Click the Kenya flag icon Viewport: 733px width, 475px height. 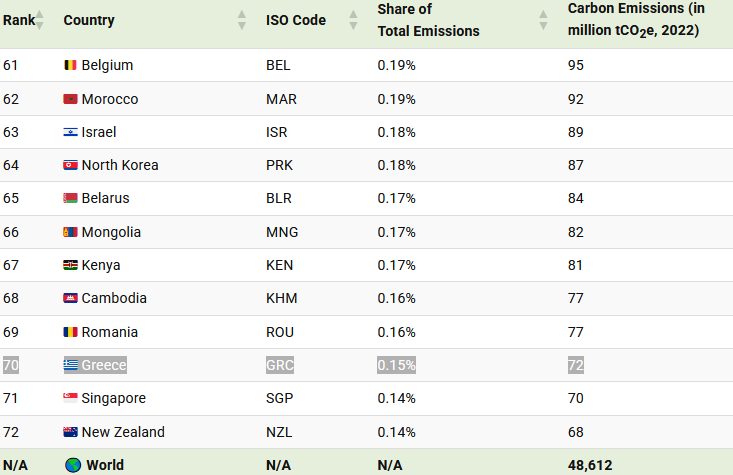(70, 266)
